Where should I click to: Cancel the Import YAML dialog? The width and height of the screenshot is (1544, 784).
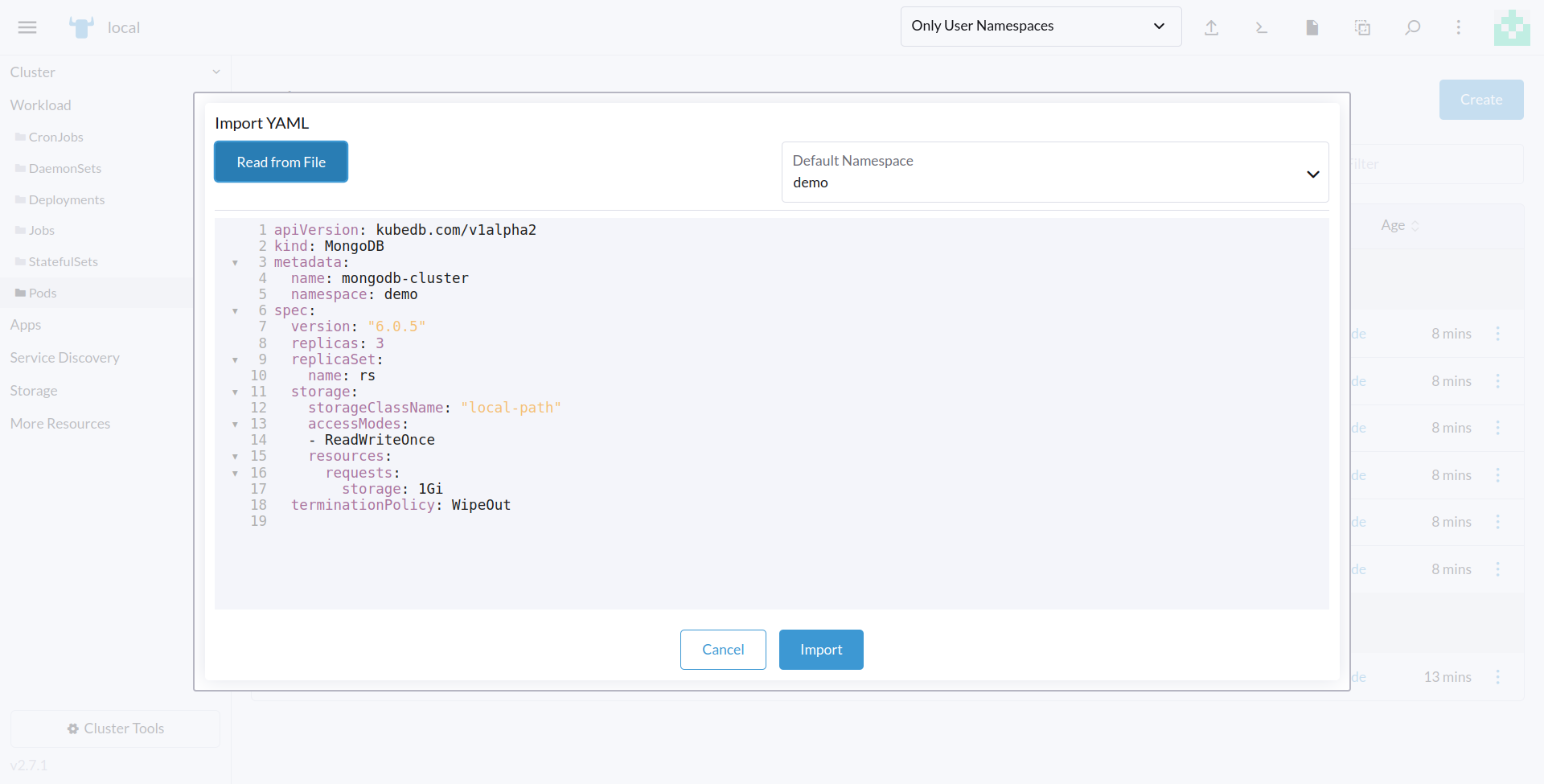(x=722, y=650)
